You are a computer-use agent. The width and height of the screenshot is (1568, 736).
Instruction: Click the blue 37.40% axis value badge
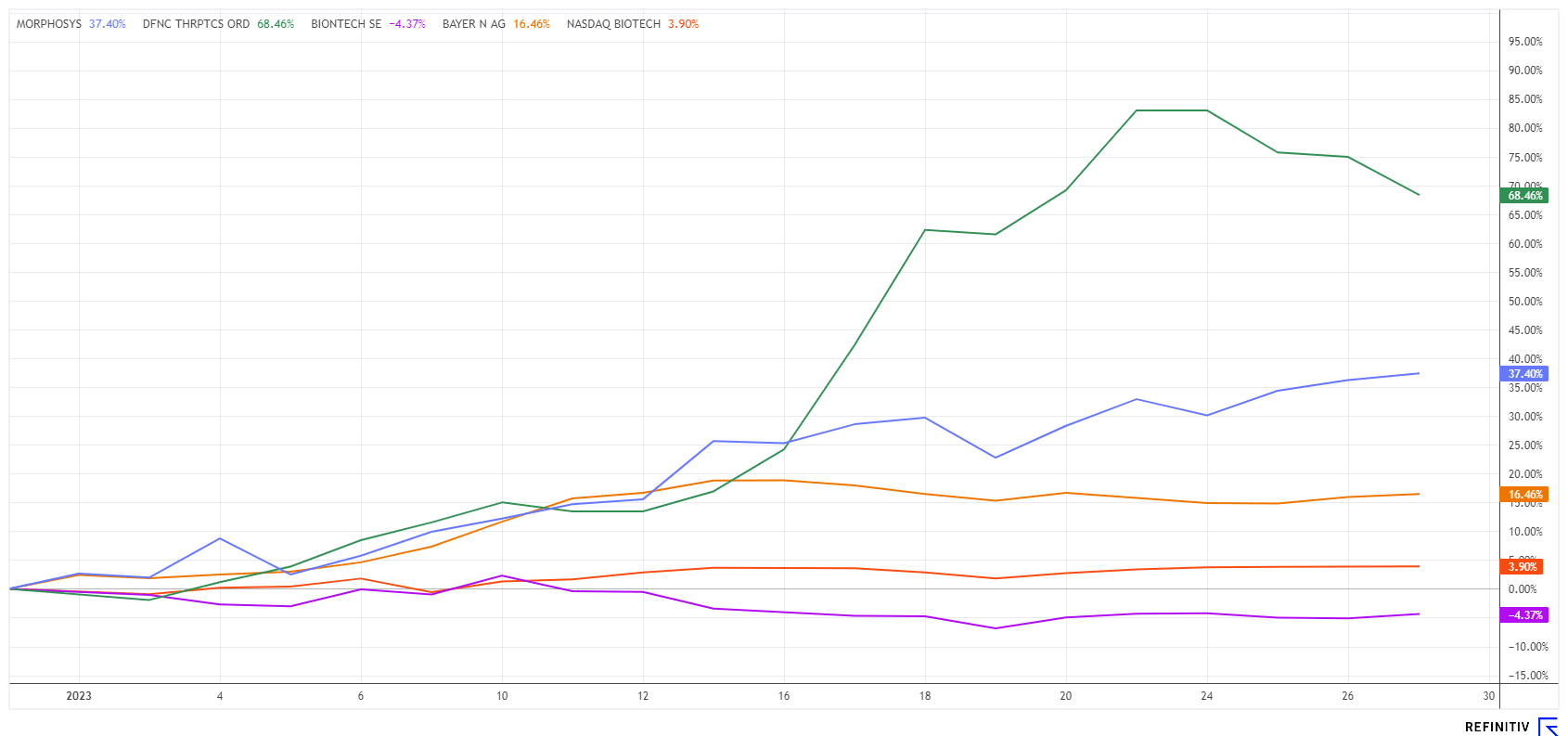click(1524, 374)
